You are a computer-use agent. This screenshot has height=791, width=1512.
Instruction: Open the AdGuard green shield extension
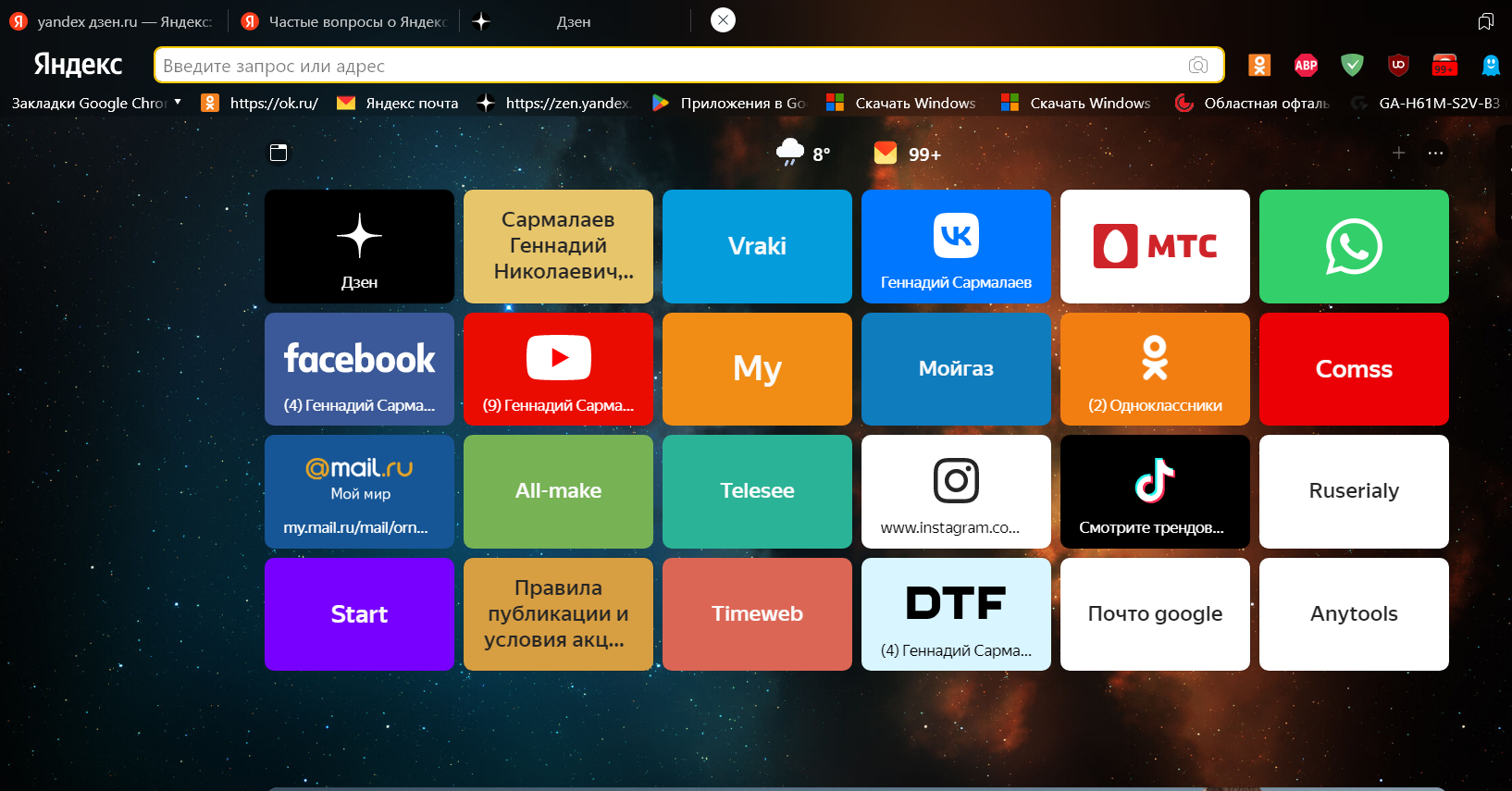coord(1352,65)
